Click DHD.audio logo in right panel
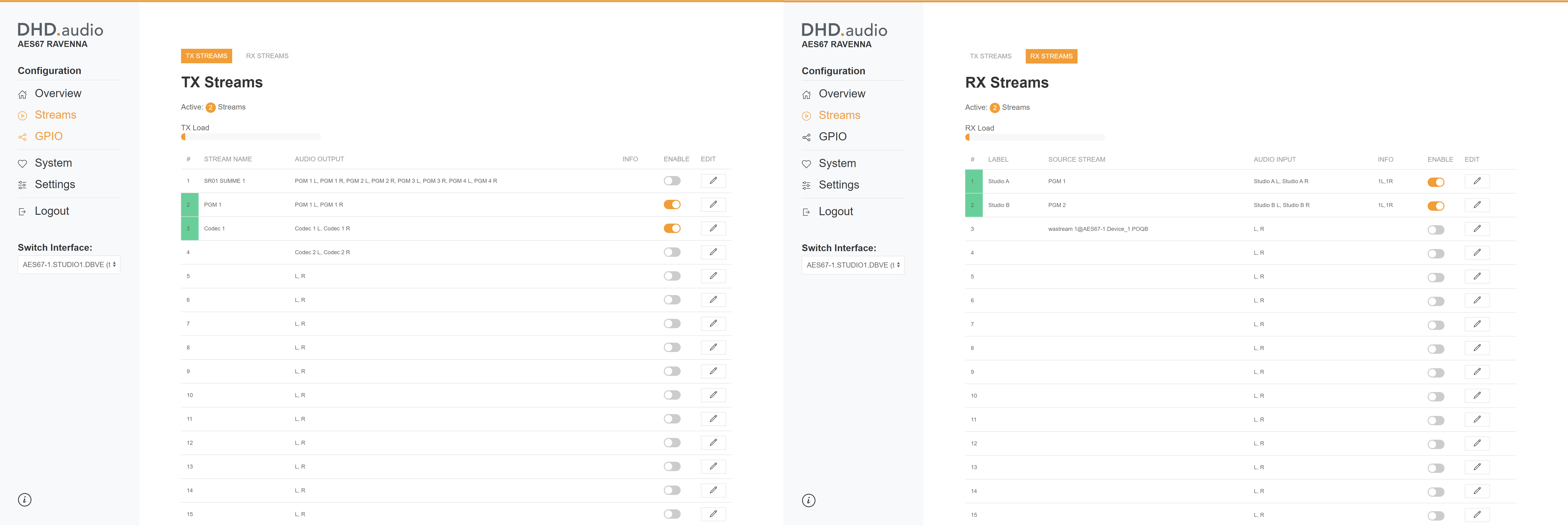Screen dimensions: 1568x525 point(844,30)
